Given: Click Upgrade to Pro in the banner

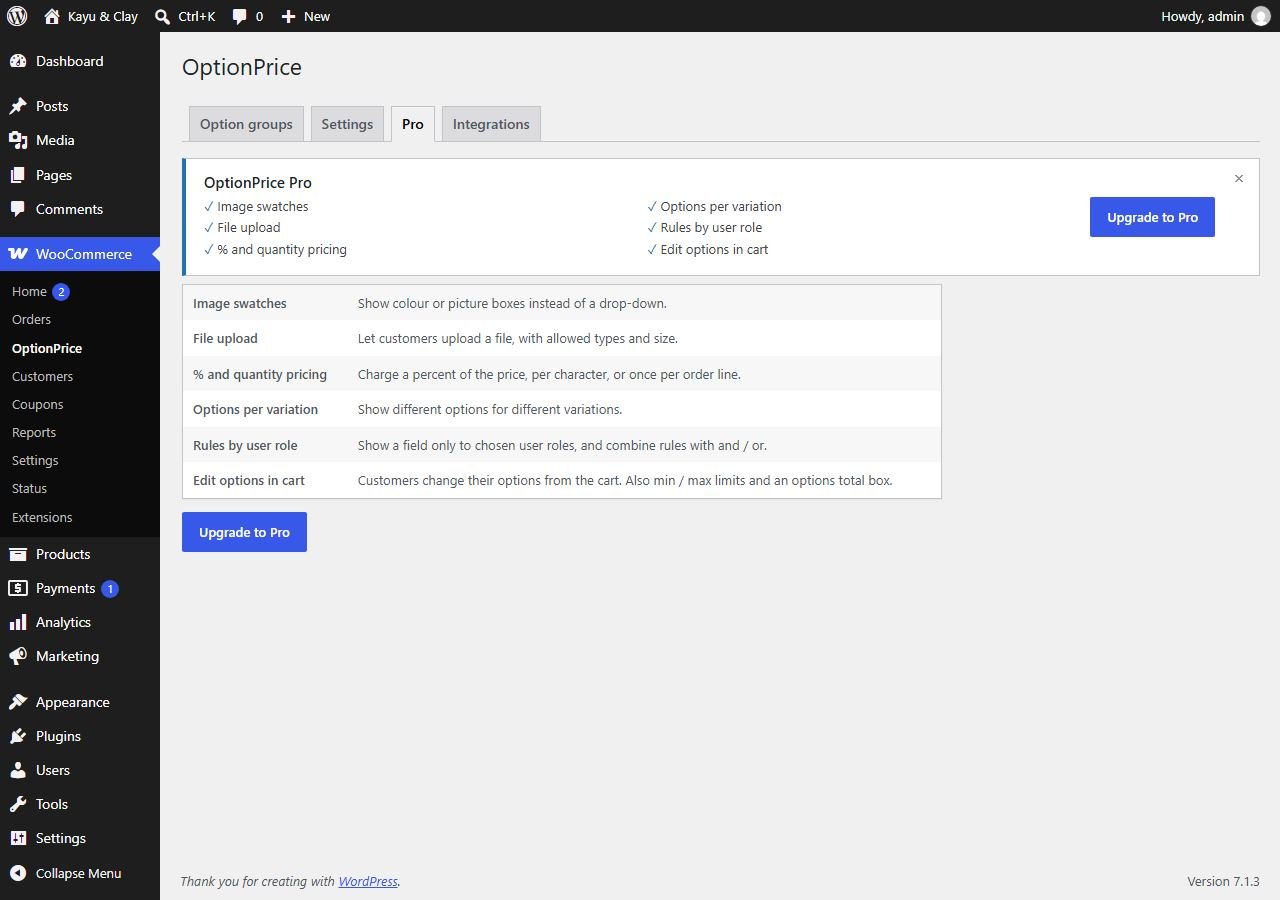Looking at the screenshot, I should click(1152, 217).
